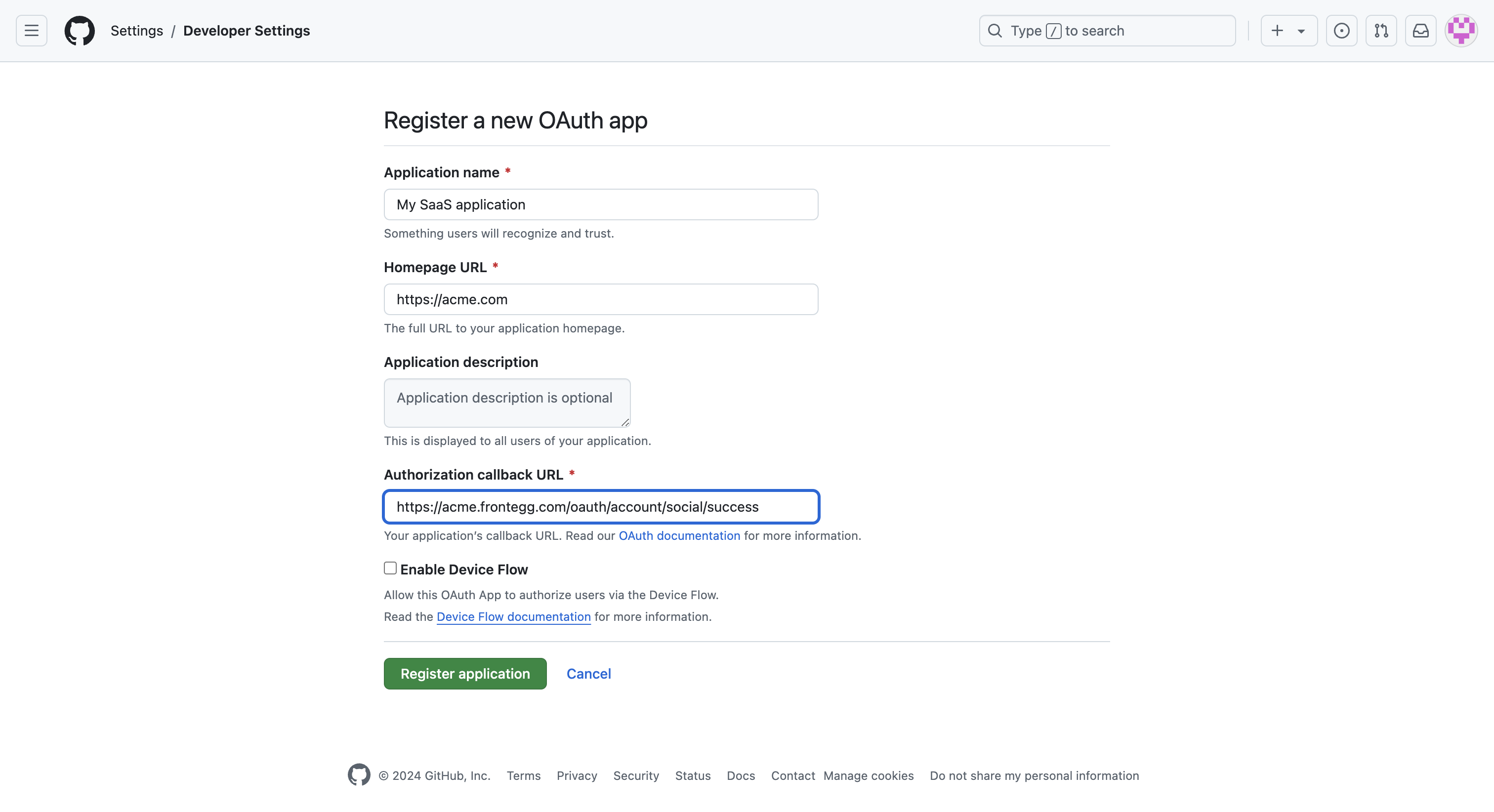1494x812 pixels.
Task: Open Developer Settings breadcrumb
Action: coord(247,31)
